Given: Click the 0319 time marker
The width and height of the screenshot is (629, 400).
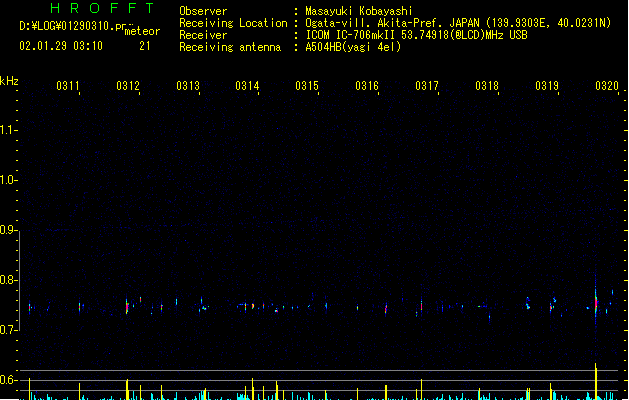Looking at the screenshot, I should (547, 86).
